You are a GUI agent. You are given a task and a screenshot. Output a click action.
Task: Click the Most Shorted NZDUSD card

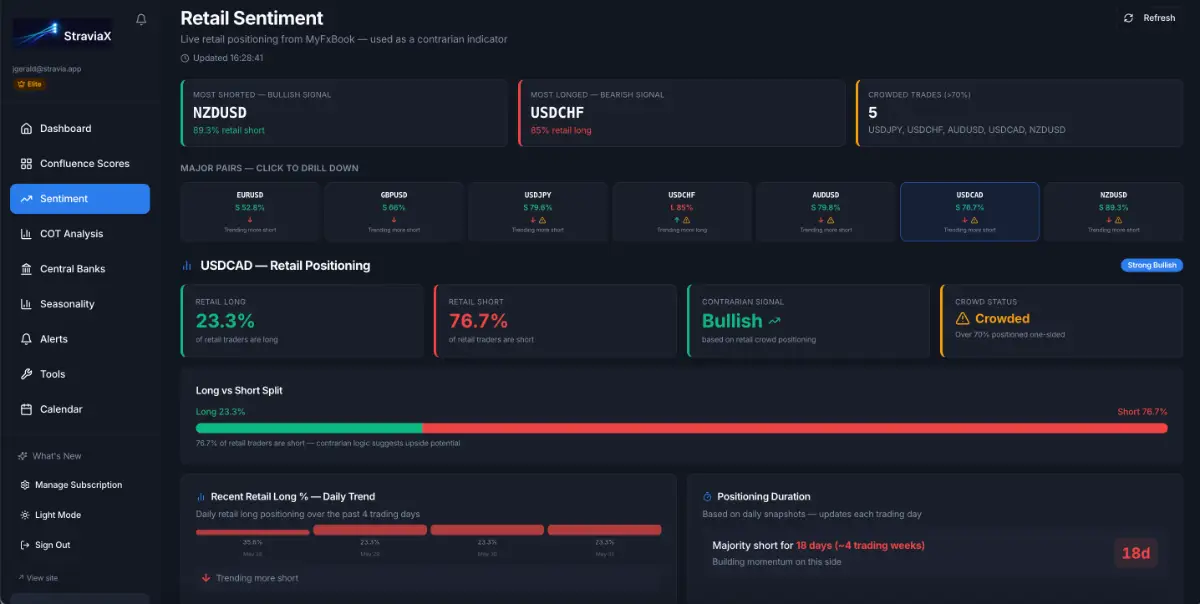pyautogui.click(x=344, y=113)
